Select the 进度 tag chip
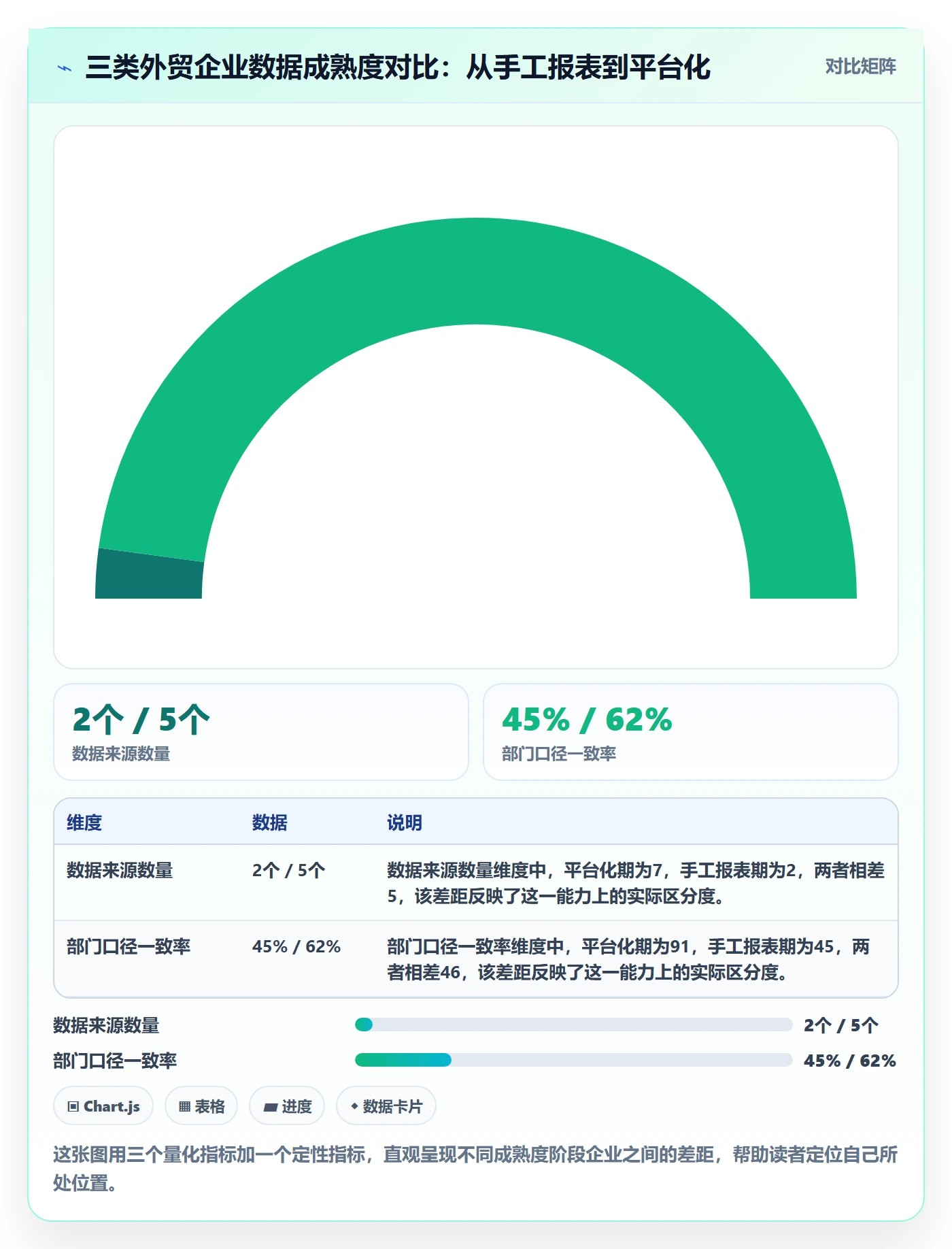Screen dimensions: 952x1249 tap(287, 1106)
